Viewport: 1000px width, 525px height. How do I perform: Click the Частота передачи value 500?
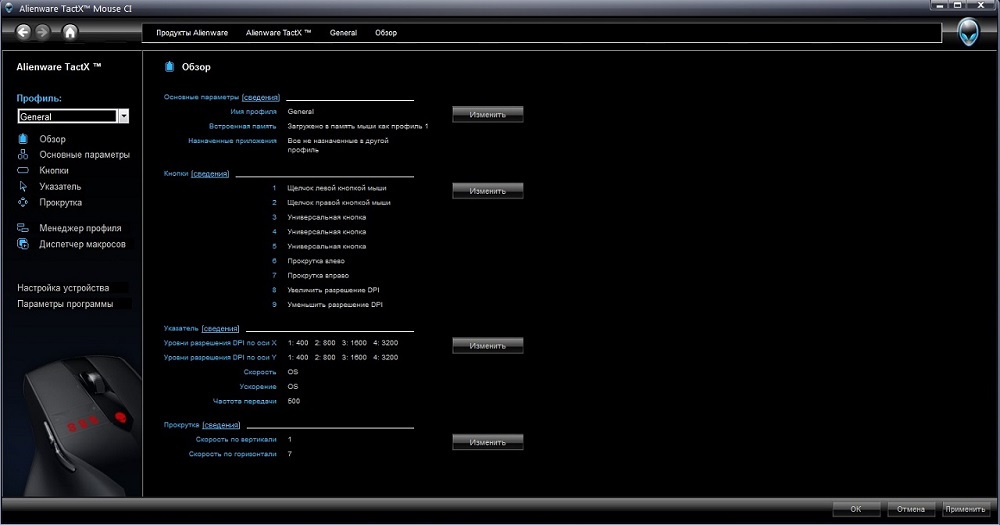293,401
